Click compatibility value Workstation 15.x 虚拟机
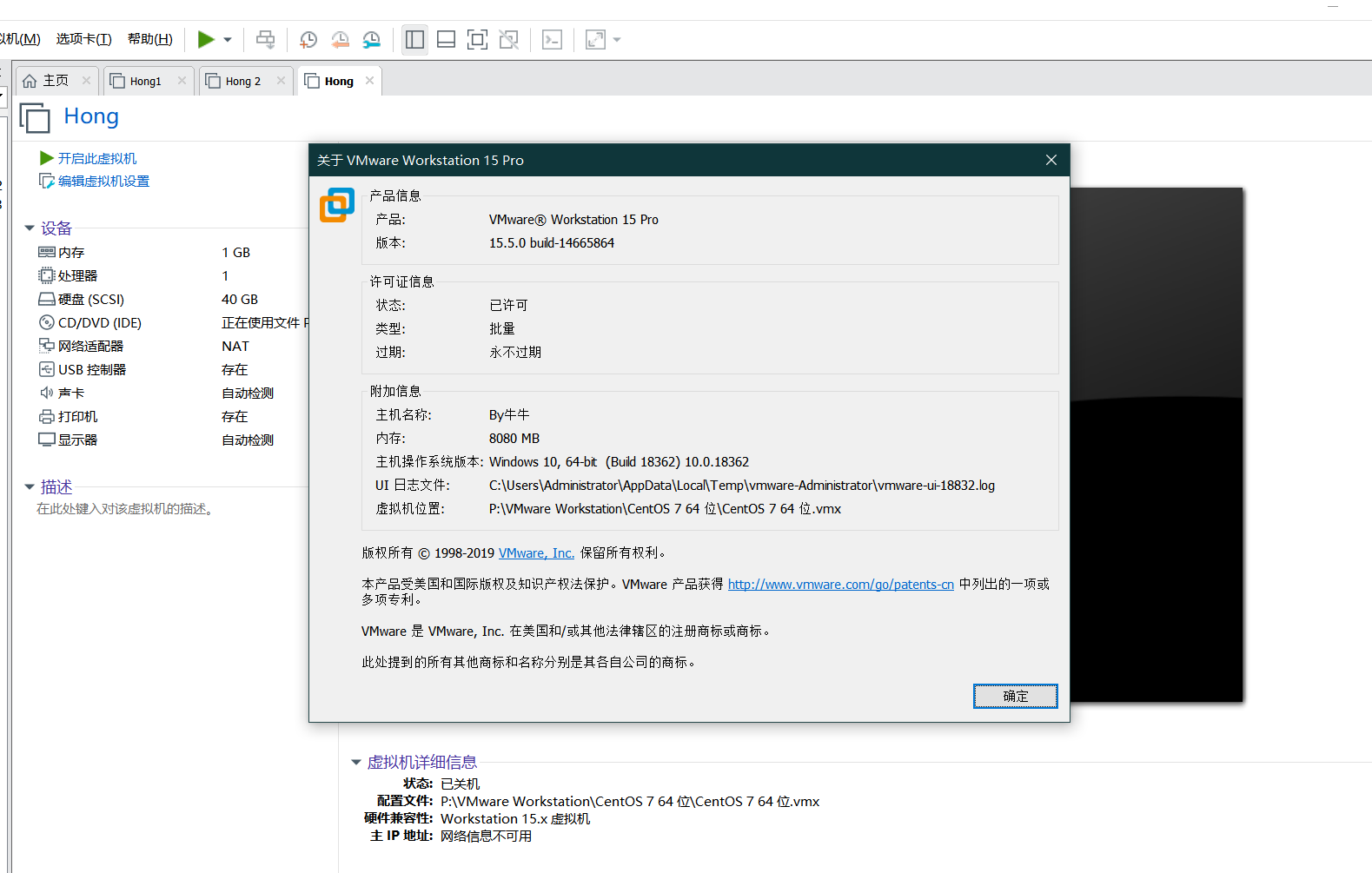Image resolution: width=1372 pixels, height=873 pixels. click(x=515, y=819)
